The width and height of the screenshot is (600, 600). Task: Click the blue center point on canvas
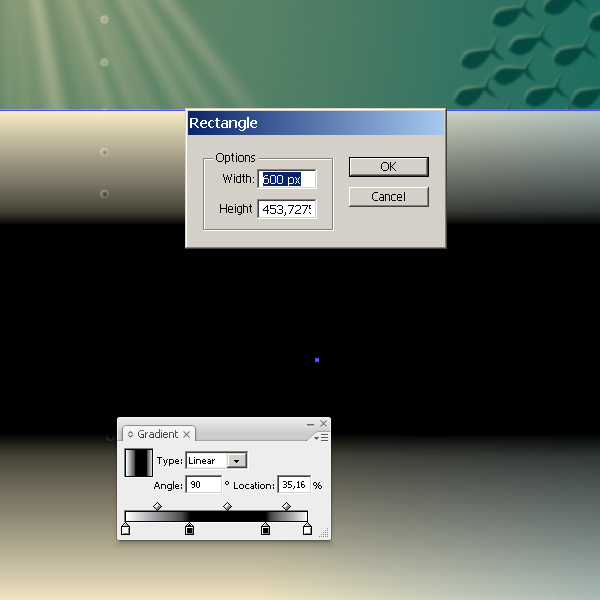317,360
